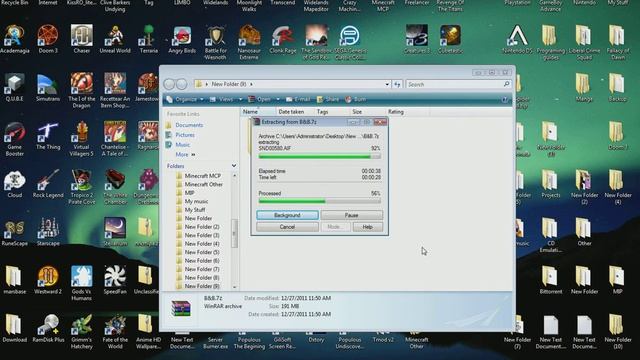Click Share in the Explorer toolbar
Viewport: 640px width, 360px height.
tap(328, 99)
